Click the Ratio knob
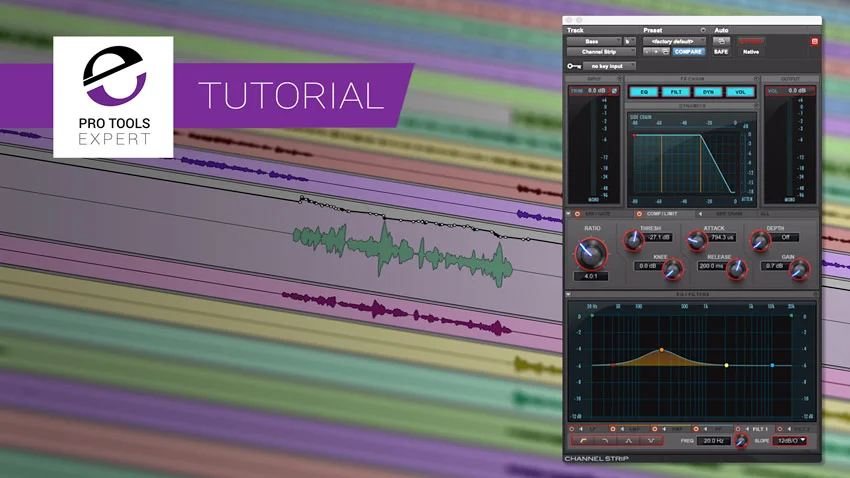 pyautogui.click(x=590, y=254)
